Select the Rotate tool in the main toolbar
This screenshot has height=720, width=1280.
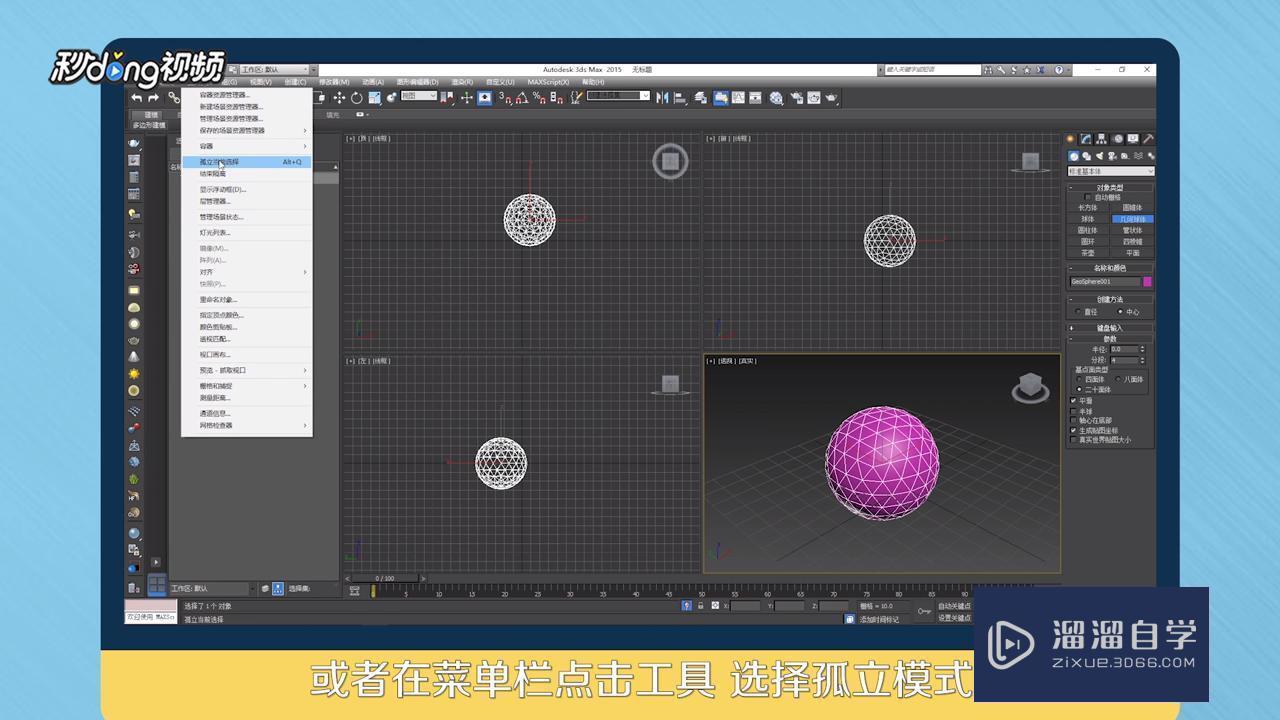(356, 98)
